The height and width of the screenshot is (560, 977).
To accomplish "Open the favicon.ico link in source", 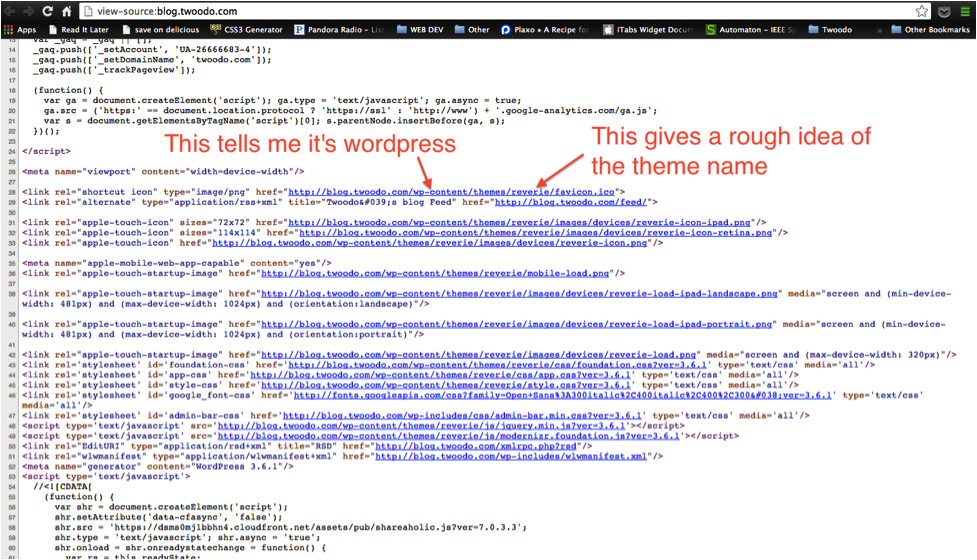I will click(451, 192).
